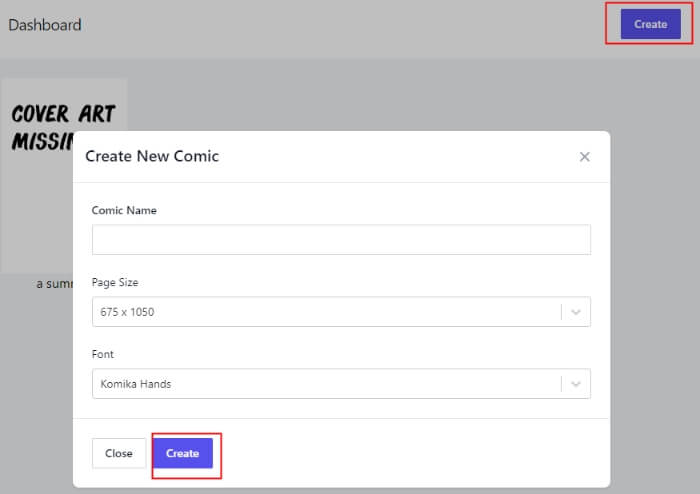This screenshot has height=494, width=700.
Task: Click the Font field label
Action: pos(103,354)
